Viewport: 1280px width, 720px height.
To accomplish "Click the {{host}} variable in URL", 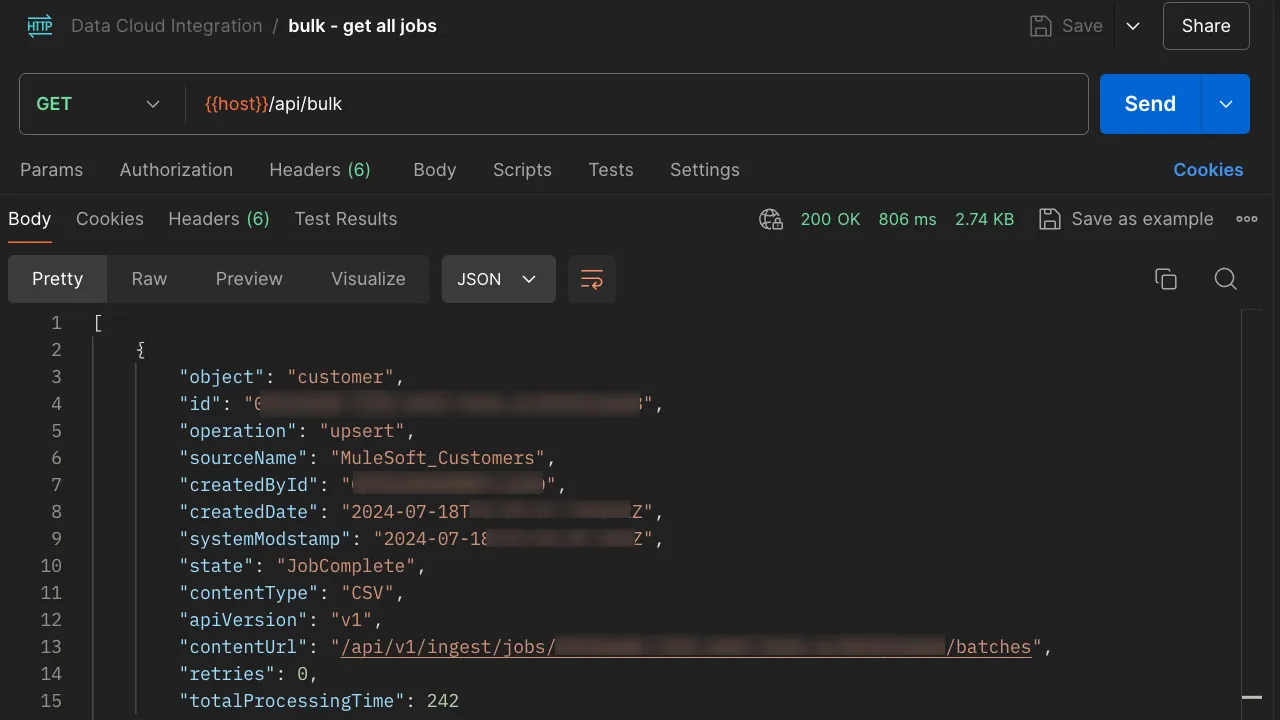I will pyautogui.click(x=236, y=104).
